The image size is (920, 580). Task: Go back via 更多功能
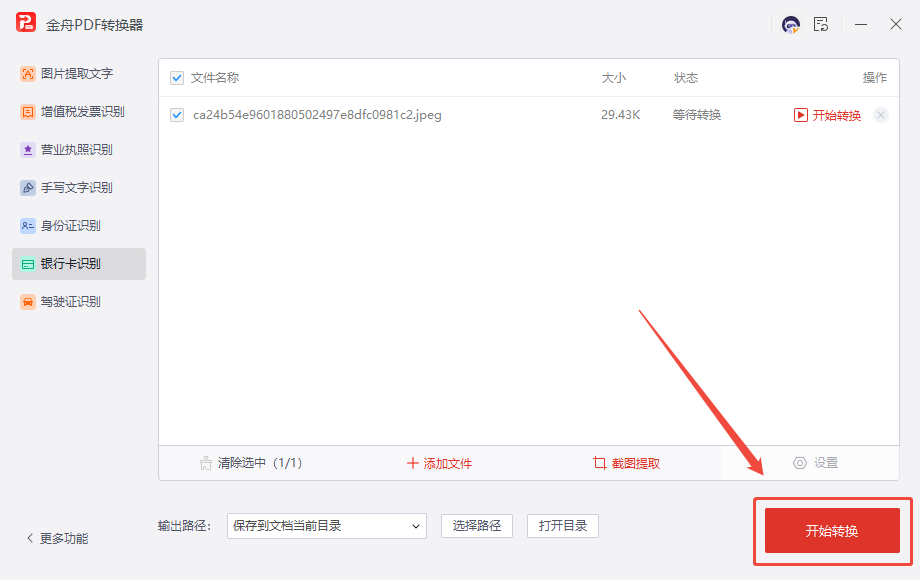pos(58,538)
